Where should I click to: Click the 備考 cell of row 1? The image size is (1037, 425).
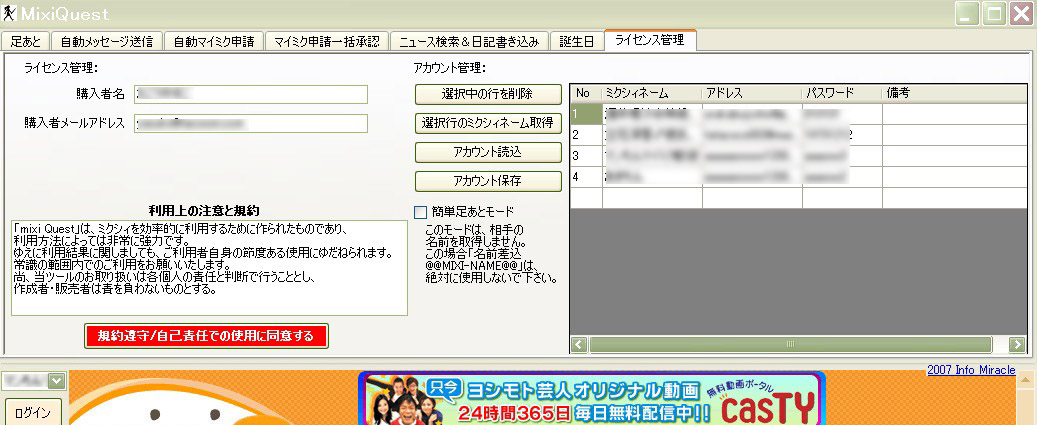tap(954, 114)
